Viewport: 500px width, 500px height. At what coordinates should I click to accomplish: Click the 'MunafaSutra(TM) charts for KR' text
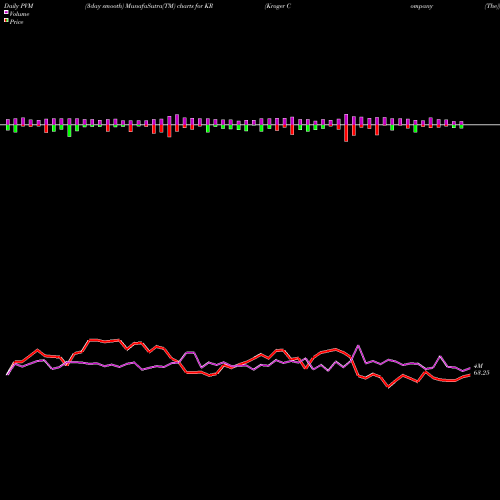pos(169,6)
